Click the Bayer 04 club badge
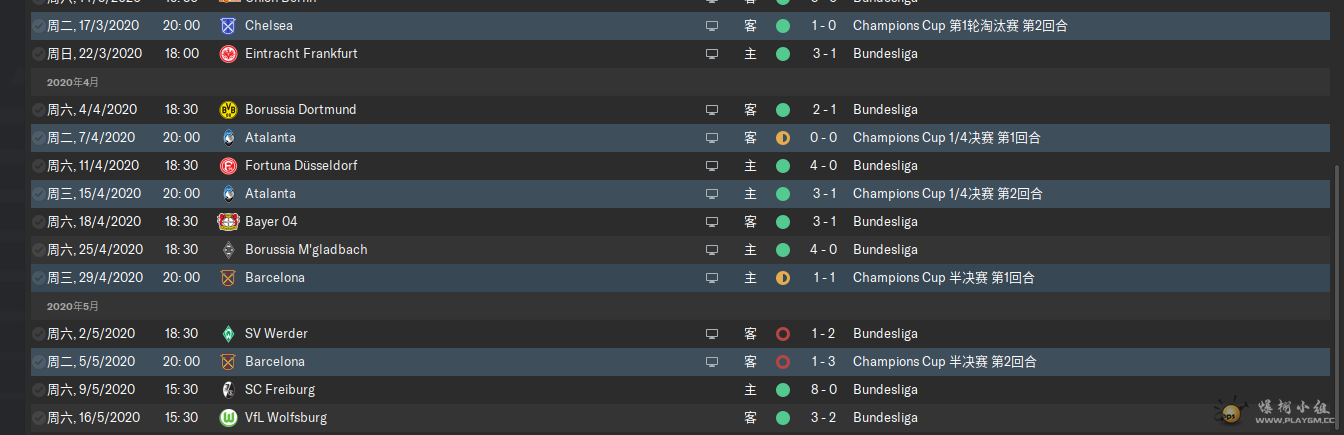 (x=228, y=221)
